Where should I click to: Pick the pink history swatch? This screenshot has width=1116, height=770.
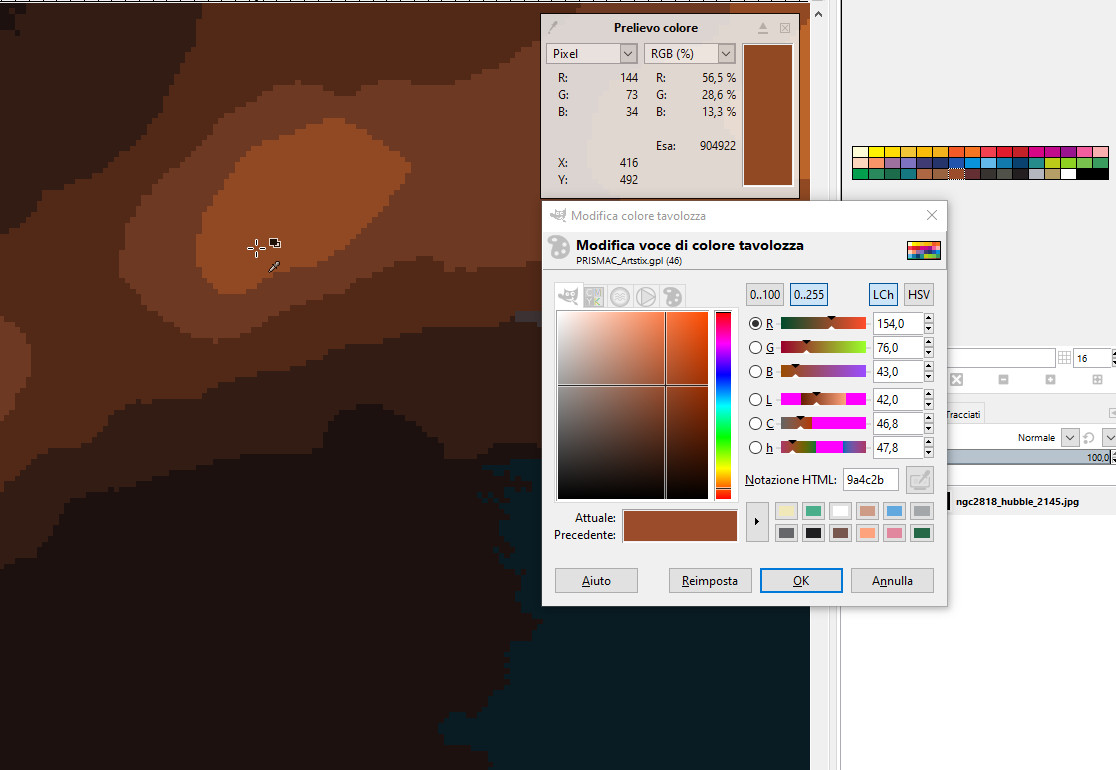(x=895, y=533)
